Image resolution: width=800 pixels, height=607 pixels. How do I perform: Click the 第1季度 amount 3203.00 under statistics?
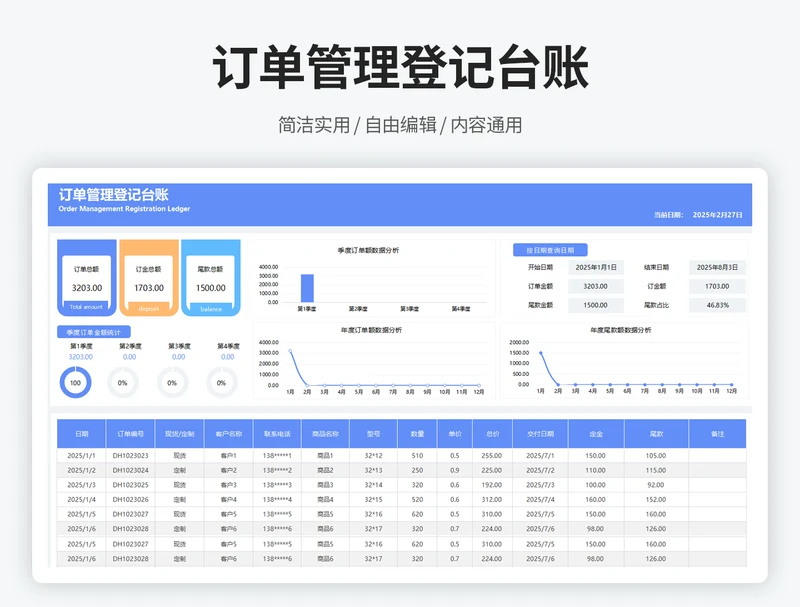click(81, 357)
